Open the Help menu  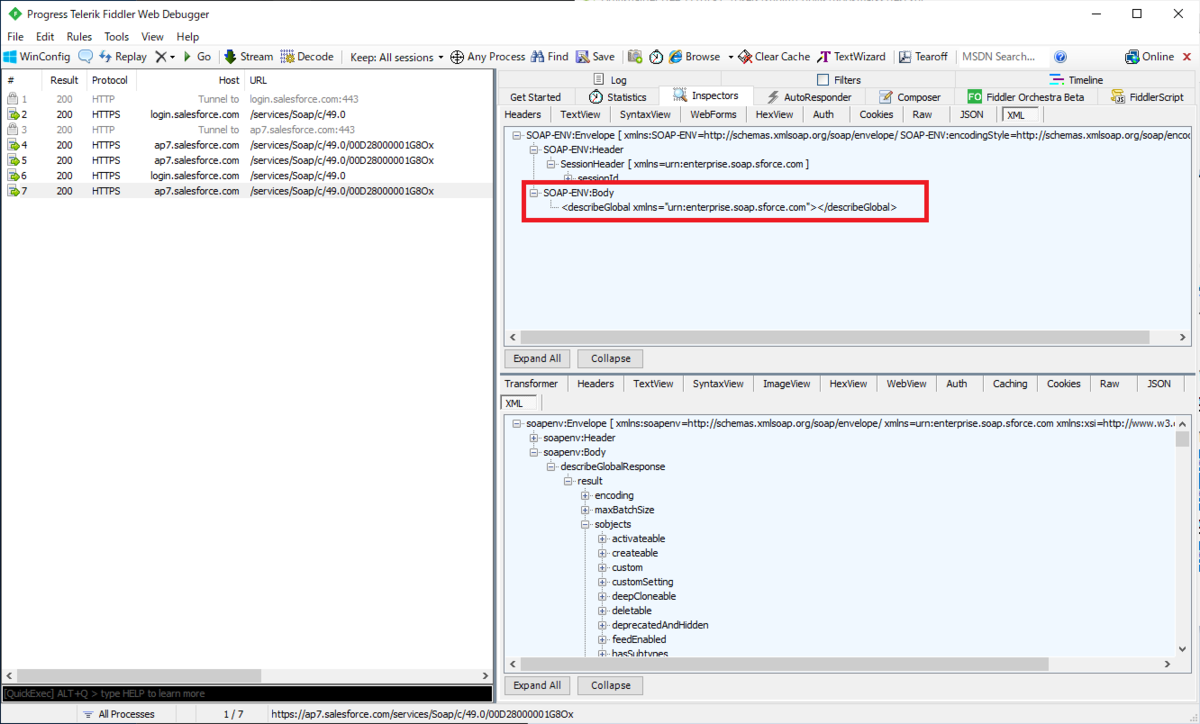(x=188, y=37)
